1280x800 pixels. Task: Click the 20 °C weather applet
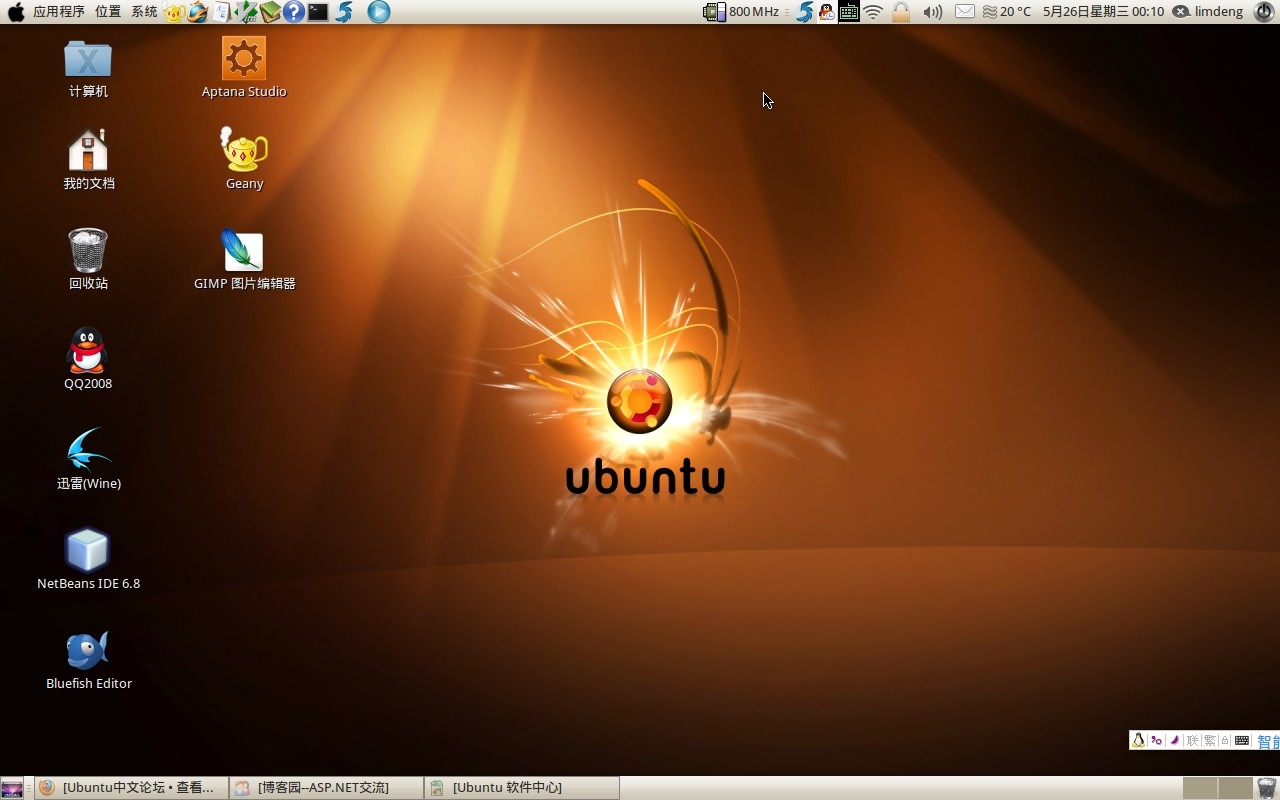coord(1007,12)
